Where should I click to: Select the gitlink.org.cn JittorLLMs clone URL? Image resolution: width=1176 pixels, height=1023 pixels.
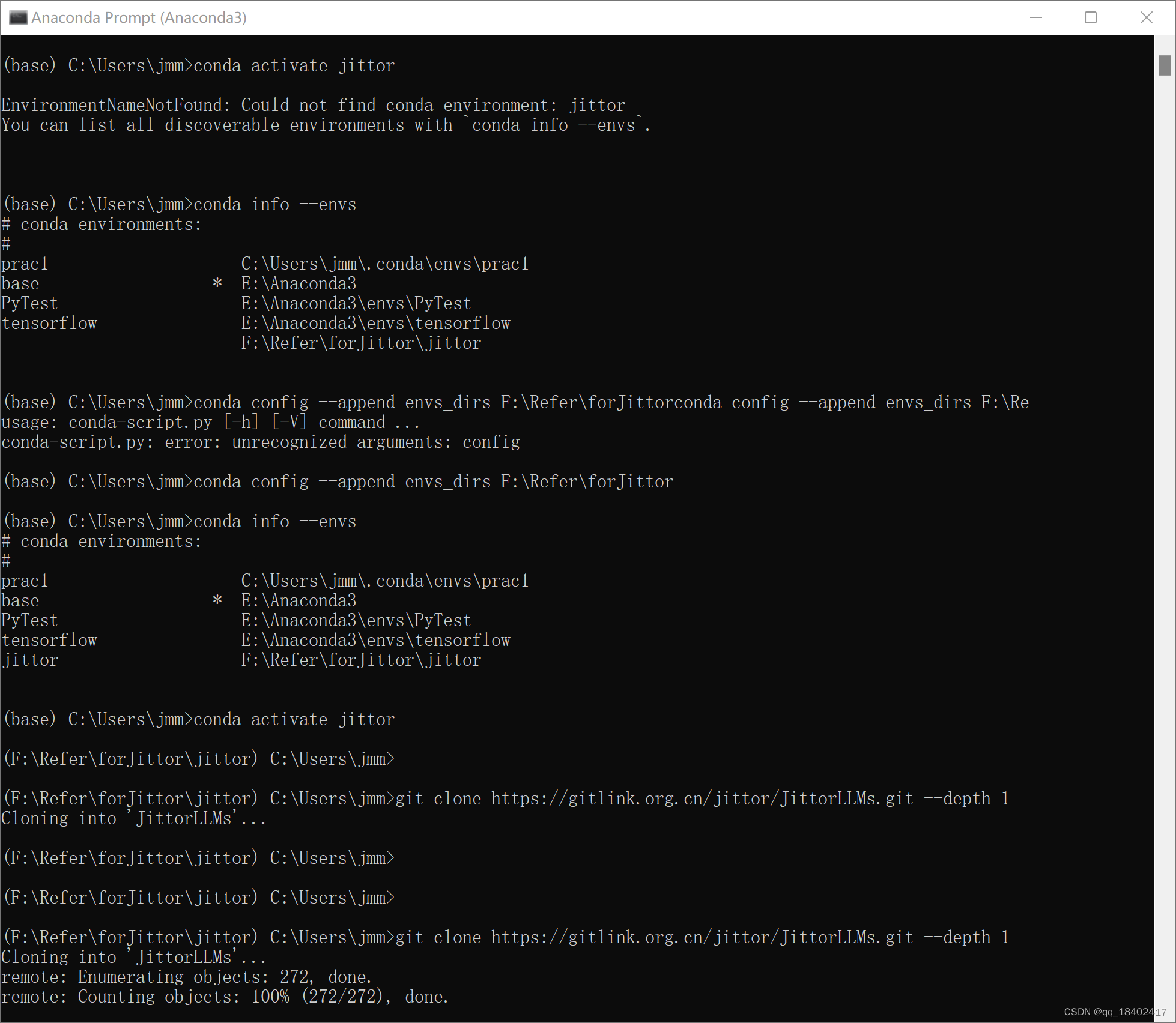[x=700, y=798]
